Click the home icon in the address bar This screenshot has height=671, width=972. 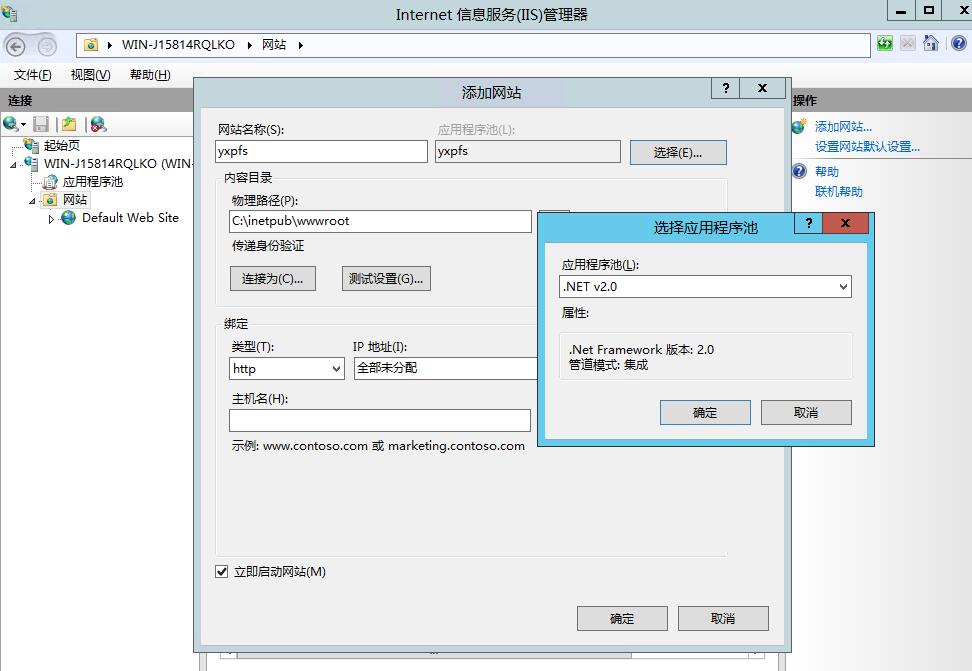930,44
